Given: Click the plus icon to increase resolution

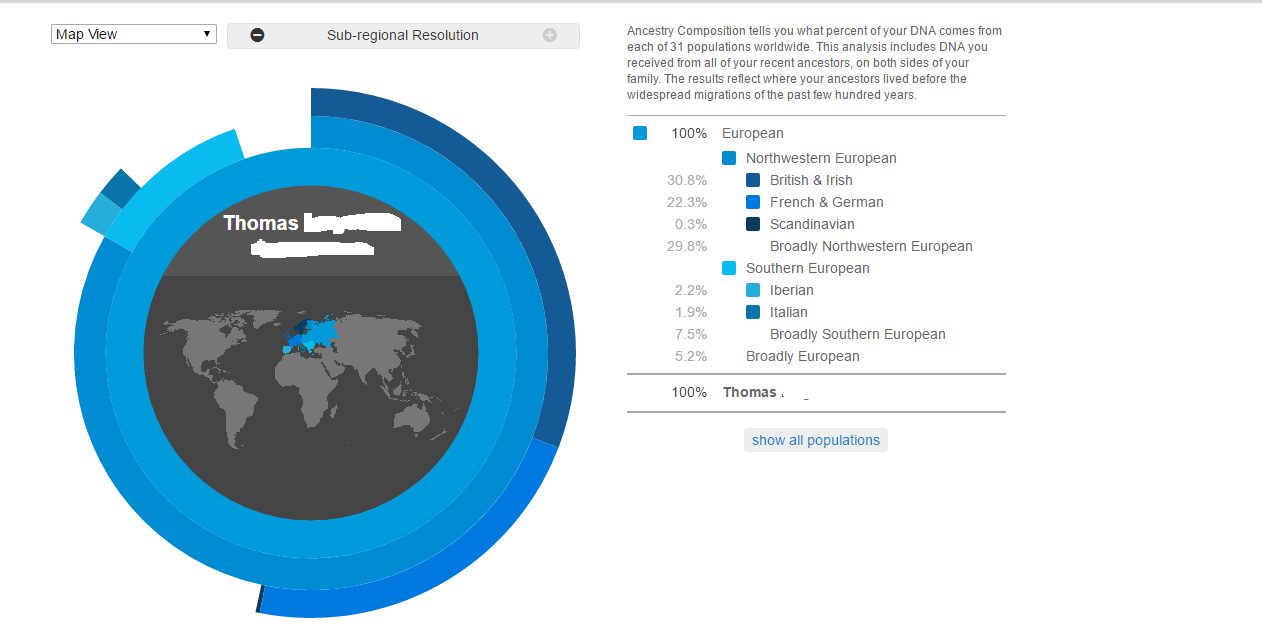Looking at the screenshot, I should (550, 35).
